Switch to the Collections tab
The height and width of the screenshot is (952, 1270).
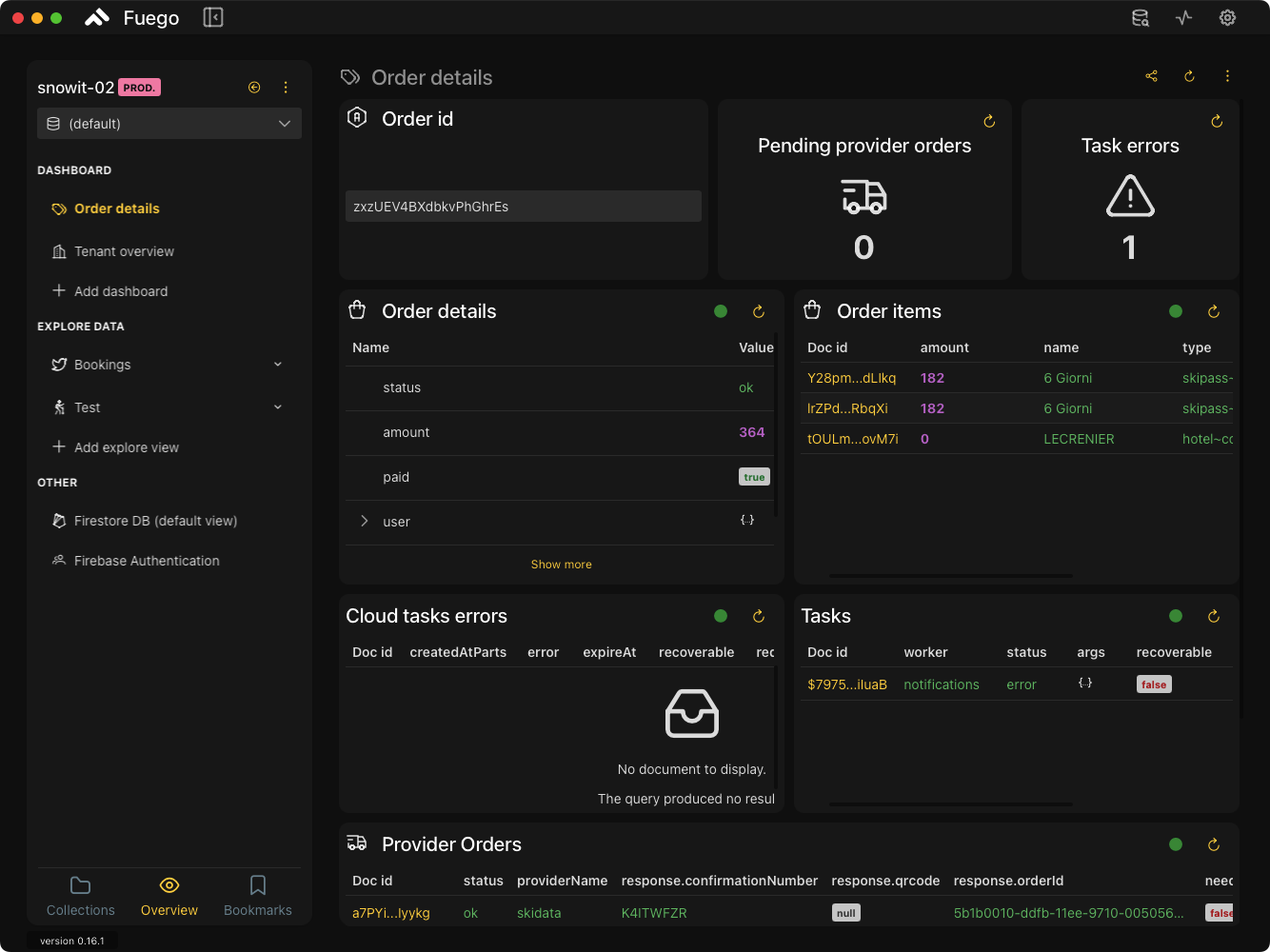(81, 897)
